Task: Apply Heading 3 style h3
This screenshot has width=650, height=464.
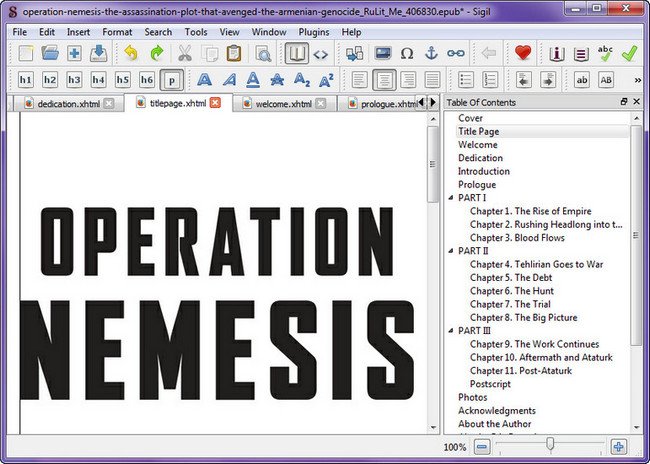Action: [x=75, y=80]
